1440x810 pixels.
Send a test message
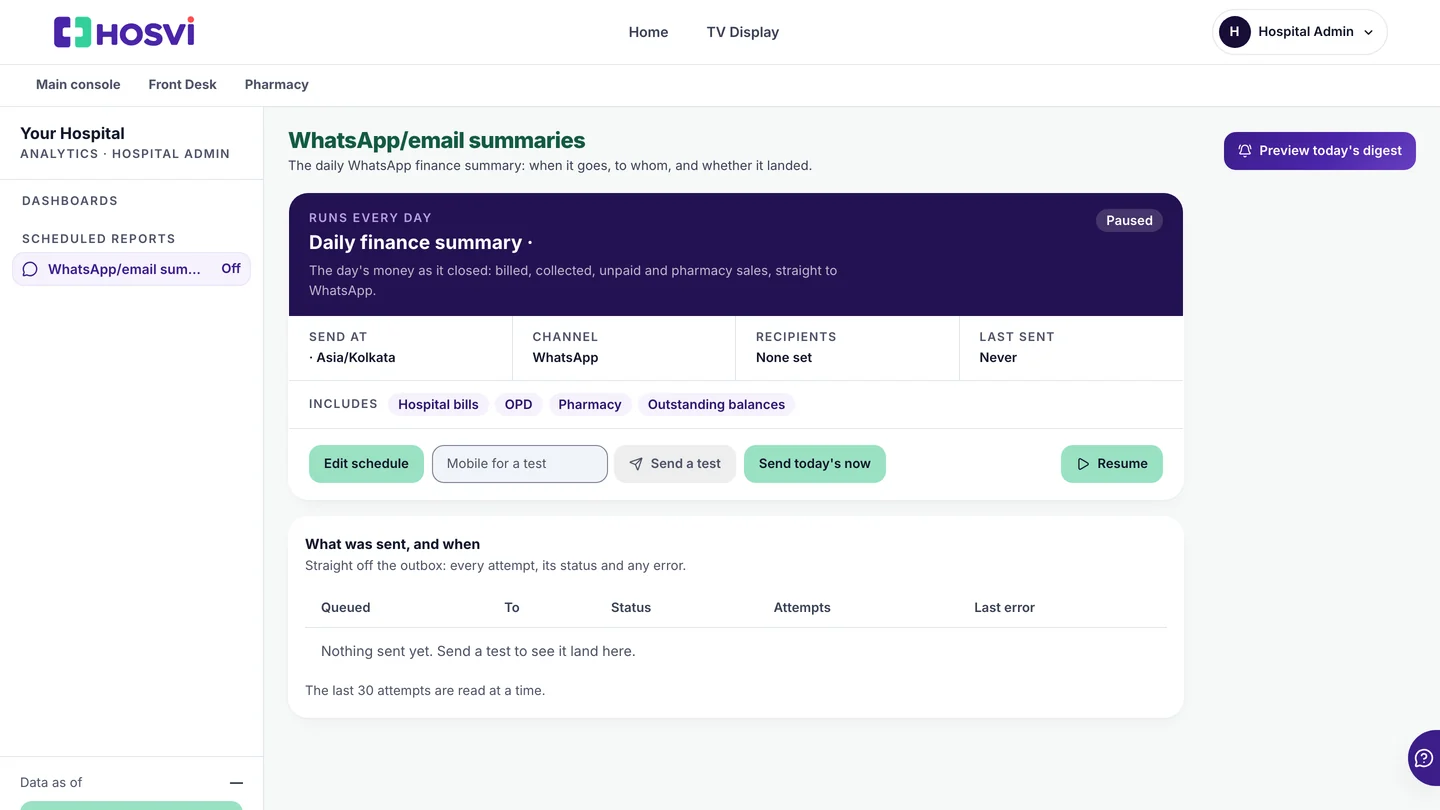[675, 464]
